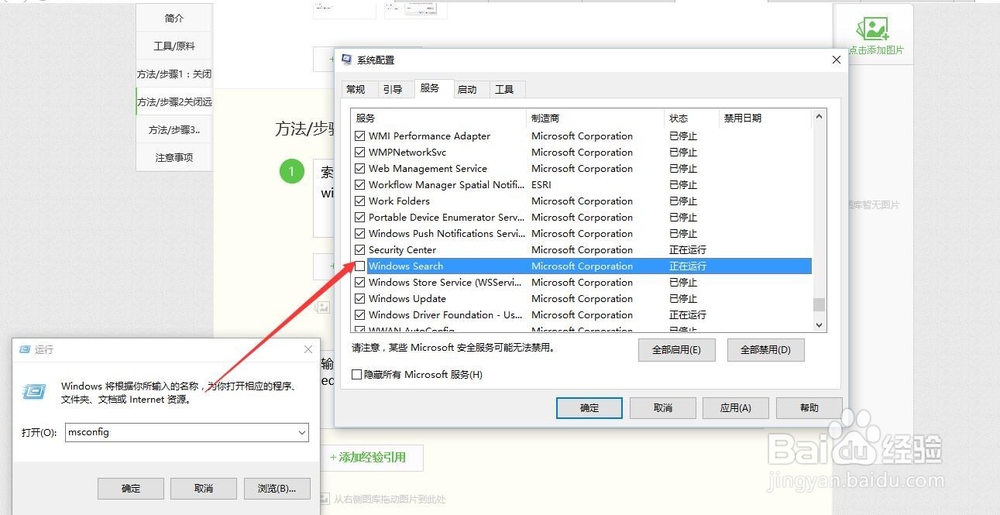The image size is (1000, 515).
Task: Close the Run dialog
Action: [x=308, y=349]
